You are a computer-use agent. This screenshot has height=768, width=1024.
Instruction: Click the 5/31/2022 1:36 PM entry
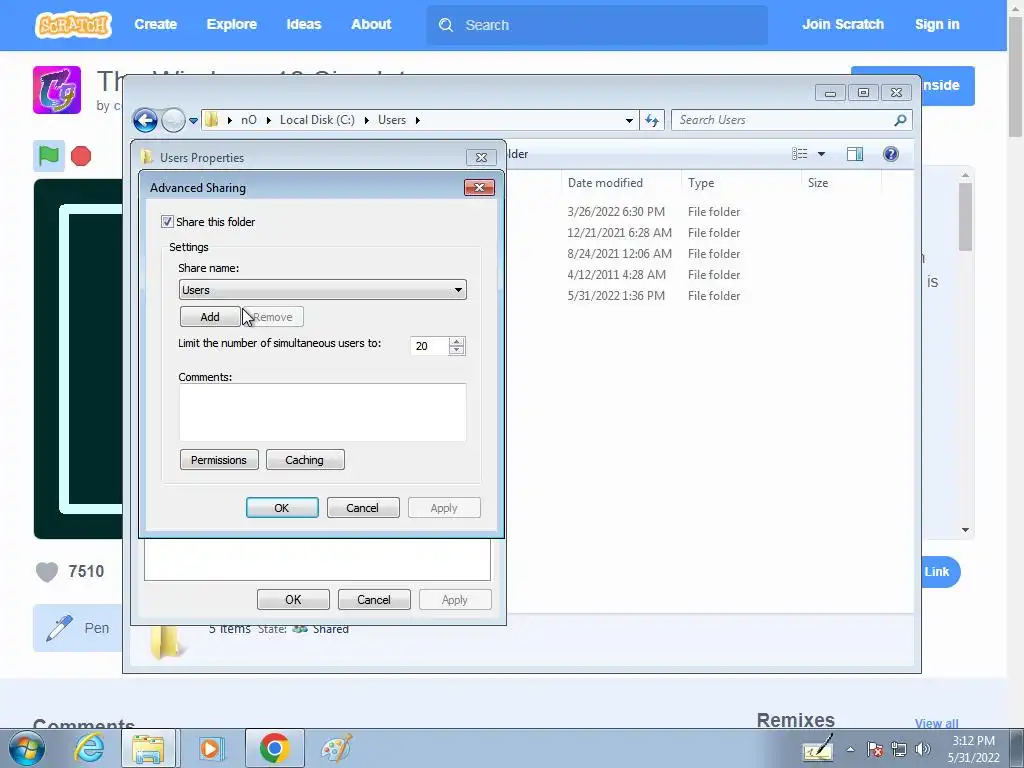pos(616,295)
